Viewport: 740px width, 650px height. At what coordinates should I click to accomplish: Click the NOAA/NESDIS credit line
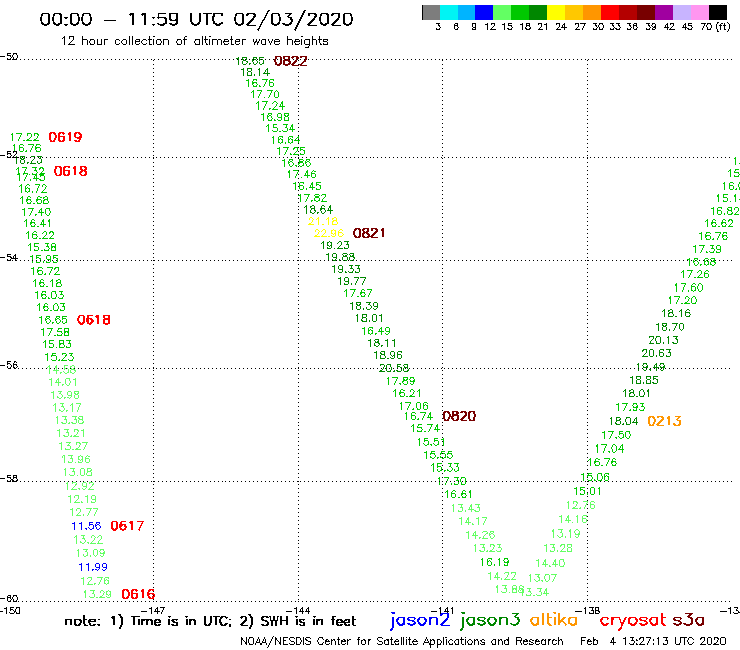[x=402, y=641]
